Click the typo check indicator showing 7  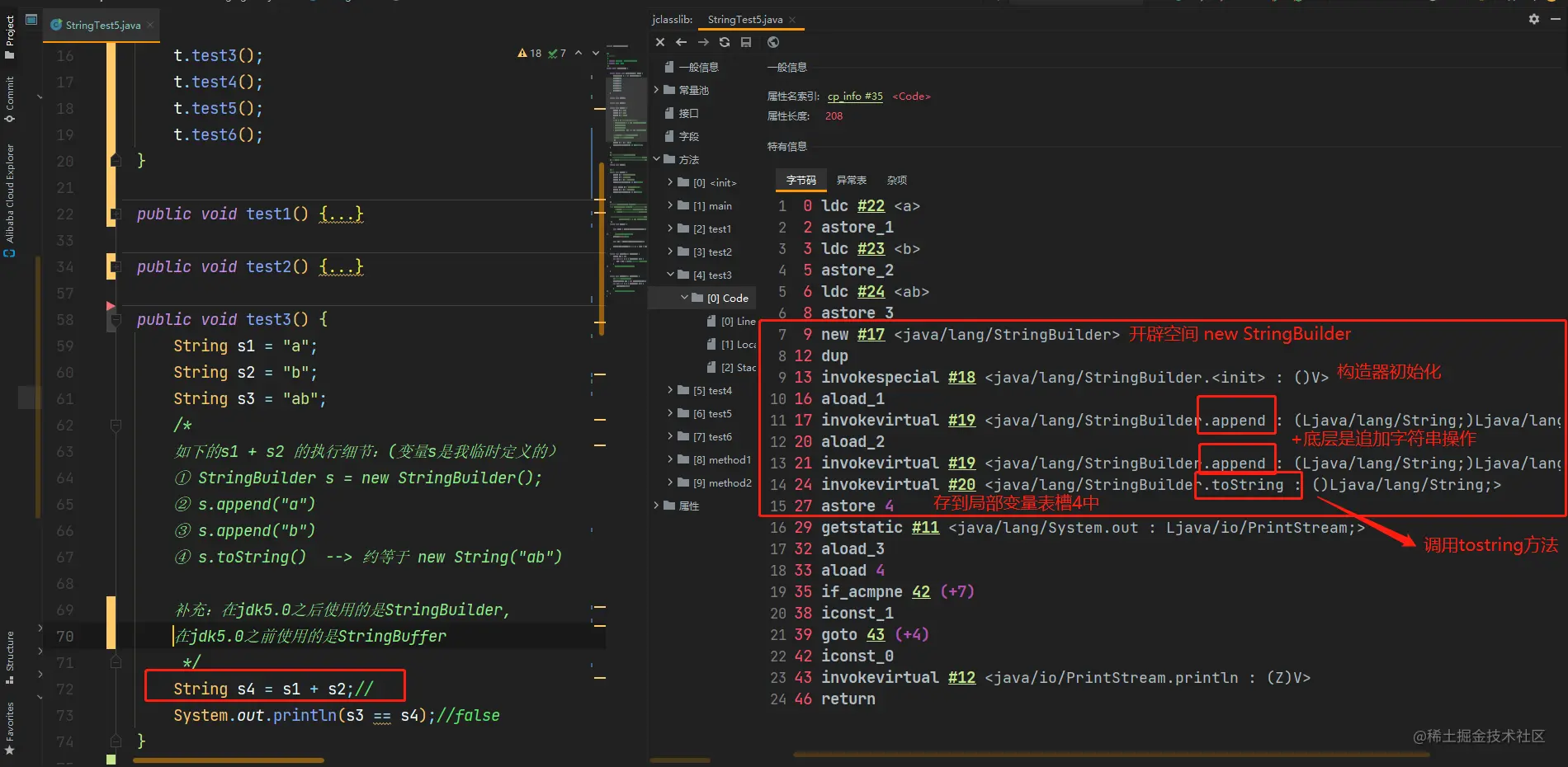557,54
